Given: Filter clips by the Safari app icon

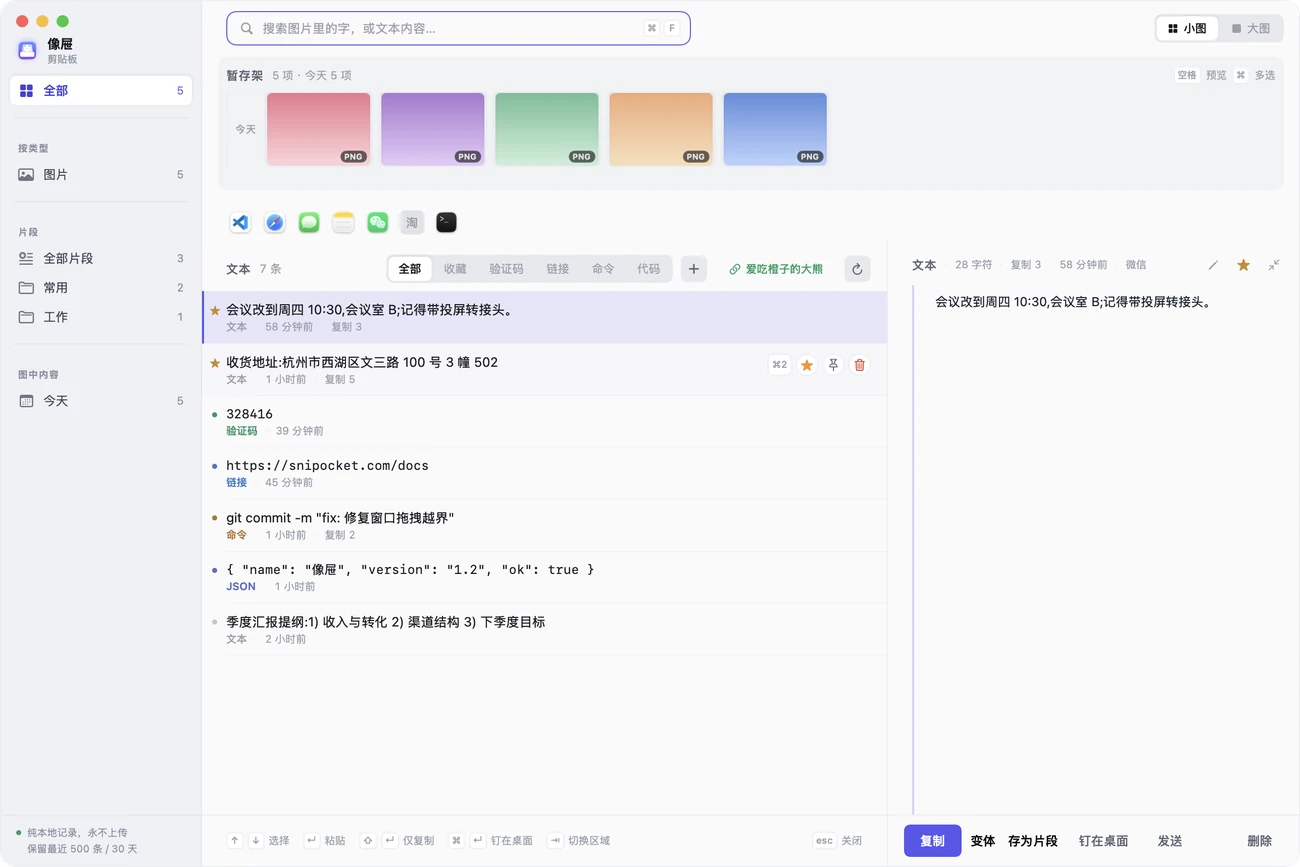Looking at the screenshot, I should (x=274, y=222).
